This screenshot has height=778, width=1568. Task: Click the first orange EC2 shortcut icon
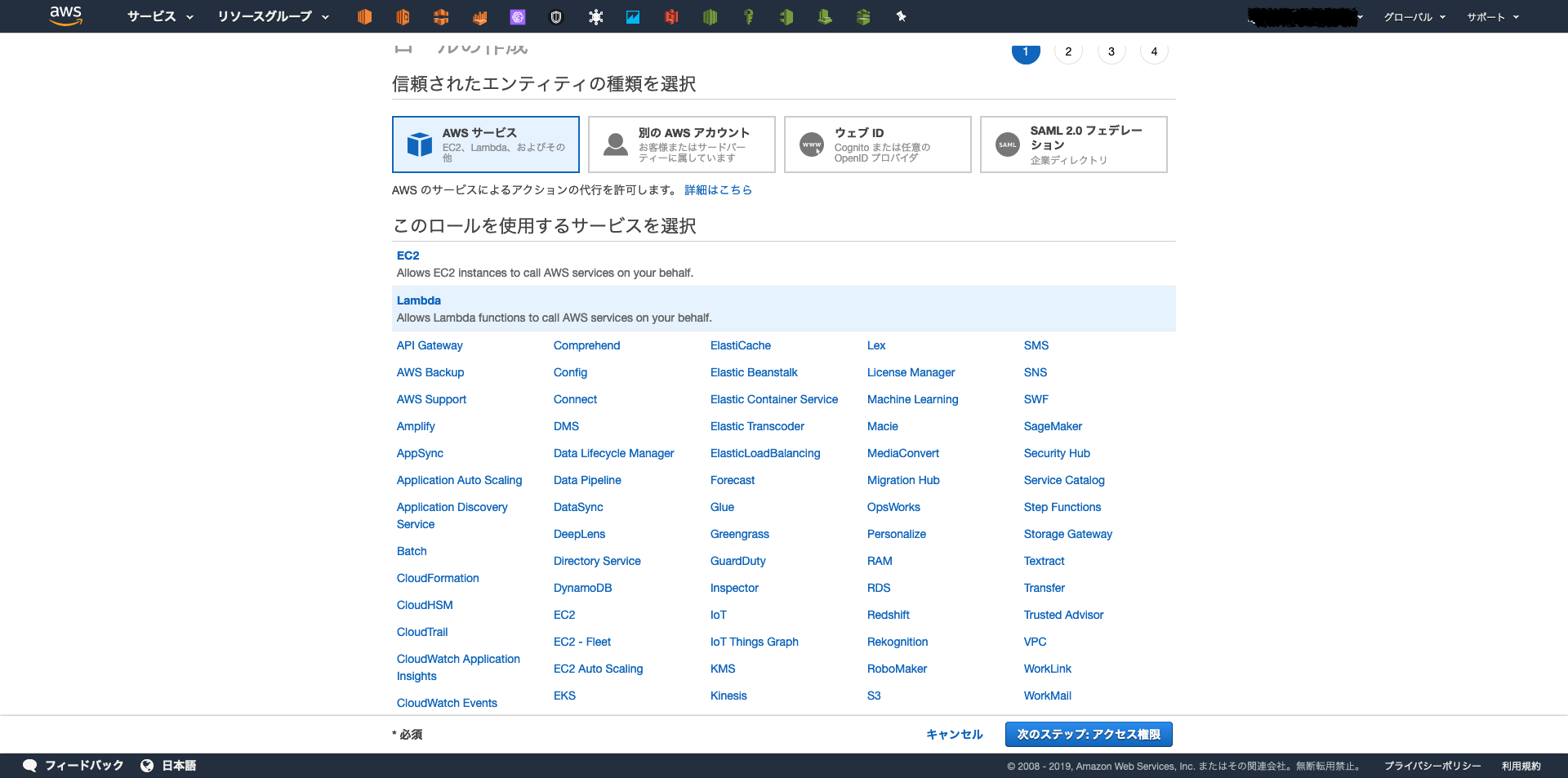tap(364, 16)
